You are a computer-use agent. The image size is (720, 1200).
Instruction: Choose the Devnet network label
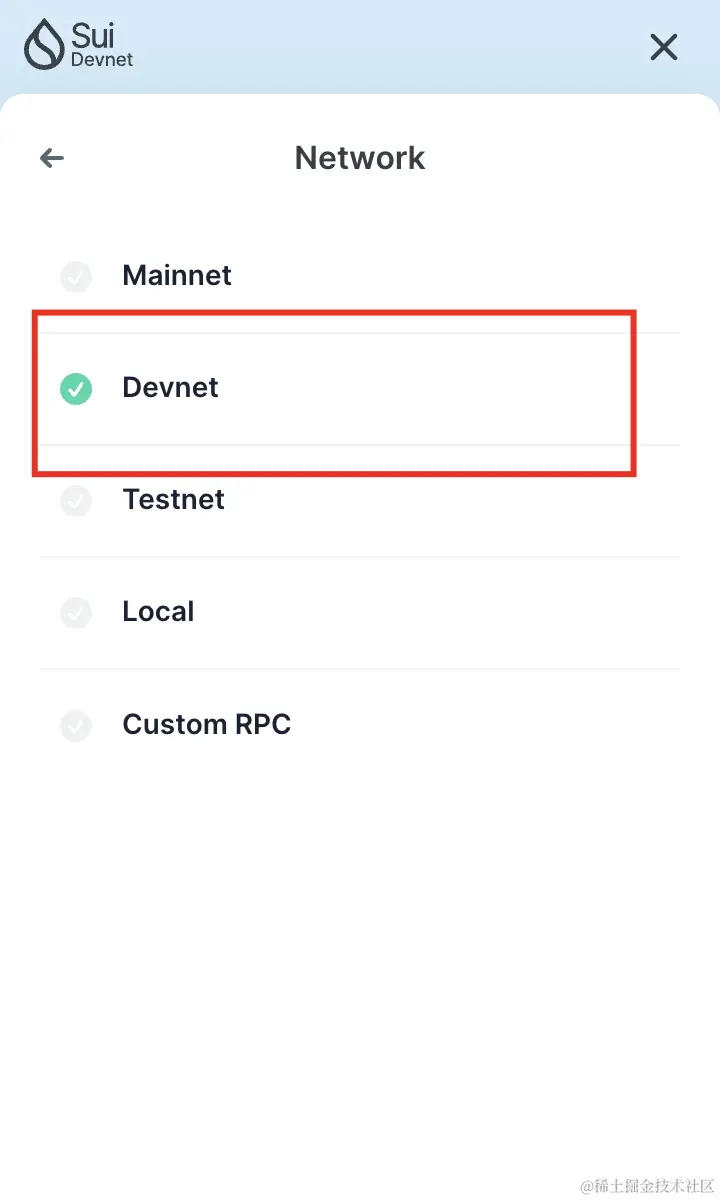coord(170,387)
